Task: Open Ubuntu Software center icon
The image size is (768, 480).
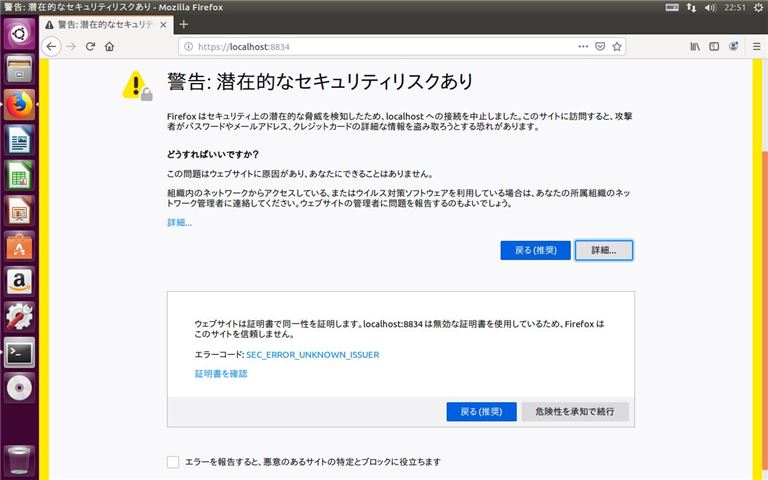Action: [19, 246]
